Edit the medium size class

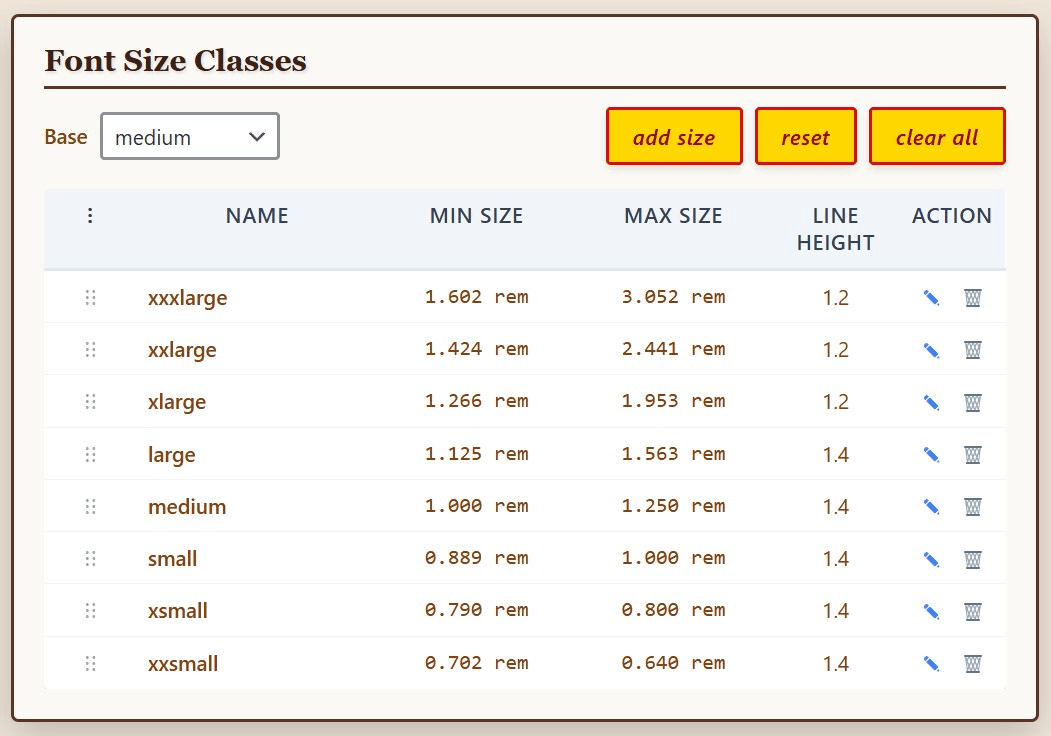(x=931, y=506)
